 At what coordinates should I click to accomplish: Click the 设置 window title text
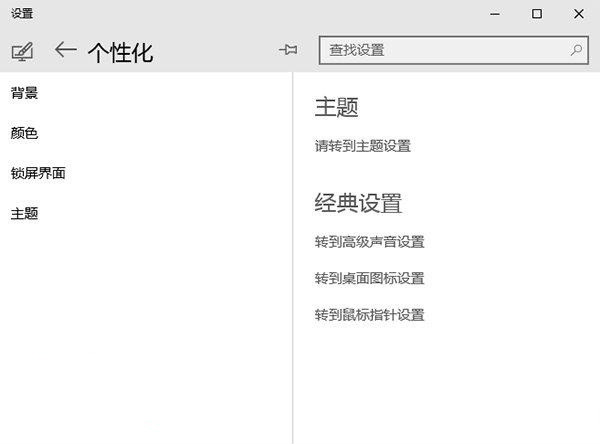click(x=22, y=14)
